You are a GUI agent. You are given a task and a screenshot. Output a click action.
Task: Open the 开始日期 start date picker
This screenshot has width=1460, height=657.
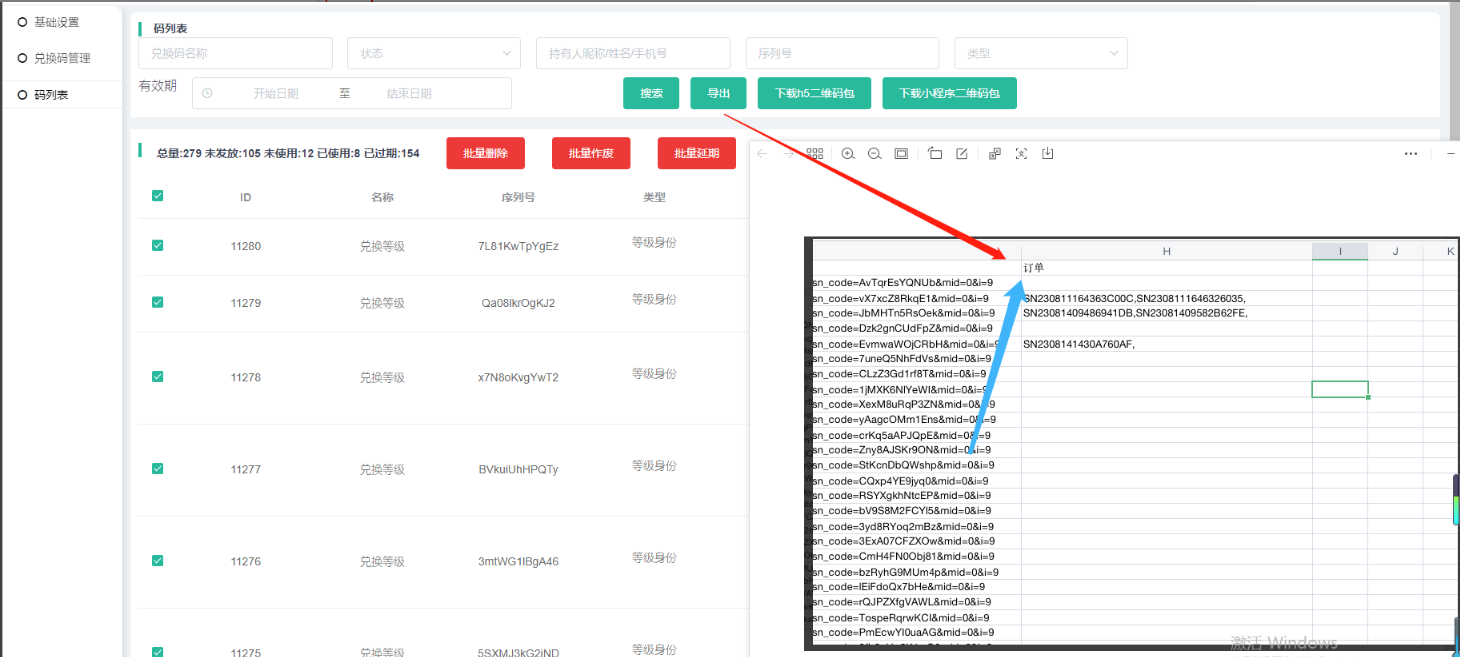click(x=275, y=93)
